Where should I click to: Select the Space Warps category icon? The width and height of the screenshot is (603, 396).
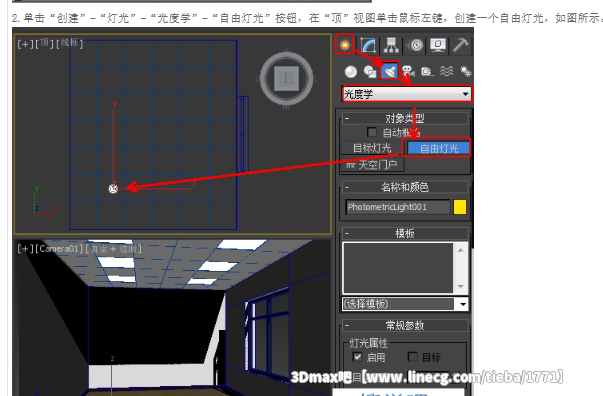(446, 72)
